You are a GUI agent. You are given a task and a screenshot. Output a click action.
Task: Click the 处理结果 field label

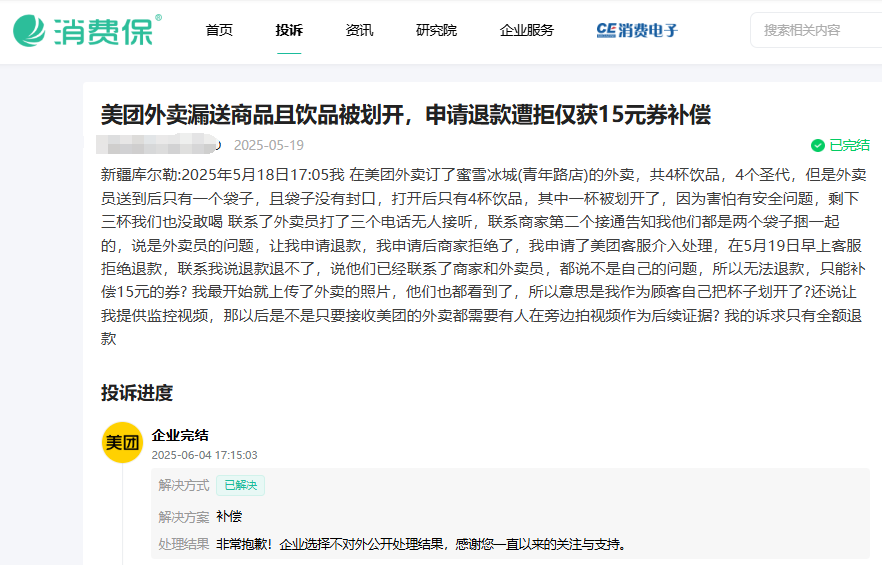click(183, 544)
